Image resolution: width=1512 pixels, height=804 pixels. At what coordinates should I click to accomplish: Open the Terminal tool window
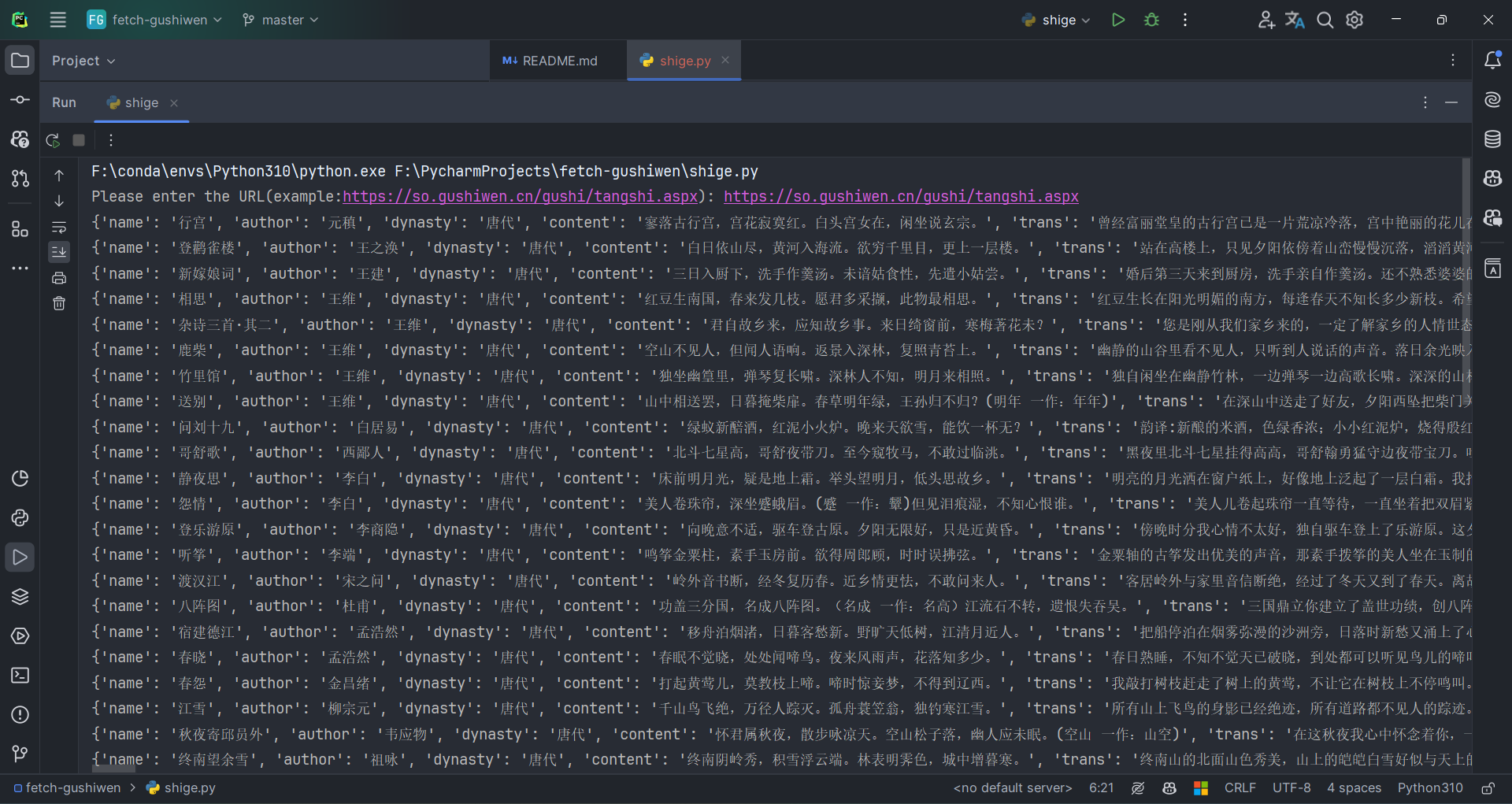pyautogui.click(x=20, y=675)
